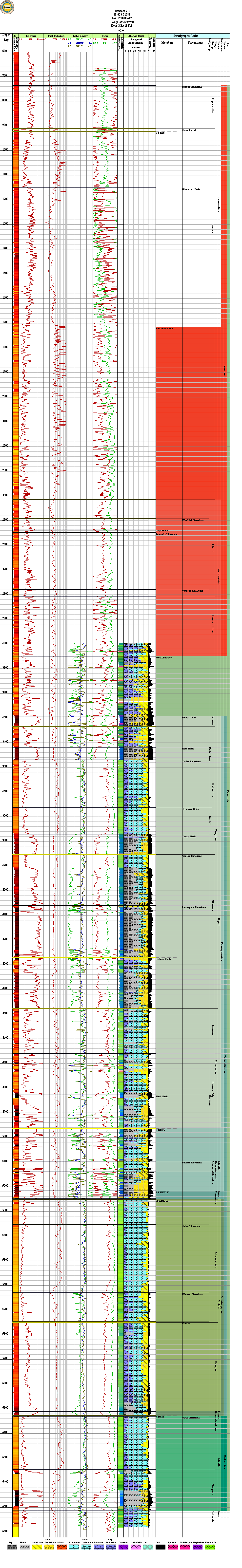
Task: Click the "Formations" column header
Action: pyautogui.click(x=196, y=43)
